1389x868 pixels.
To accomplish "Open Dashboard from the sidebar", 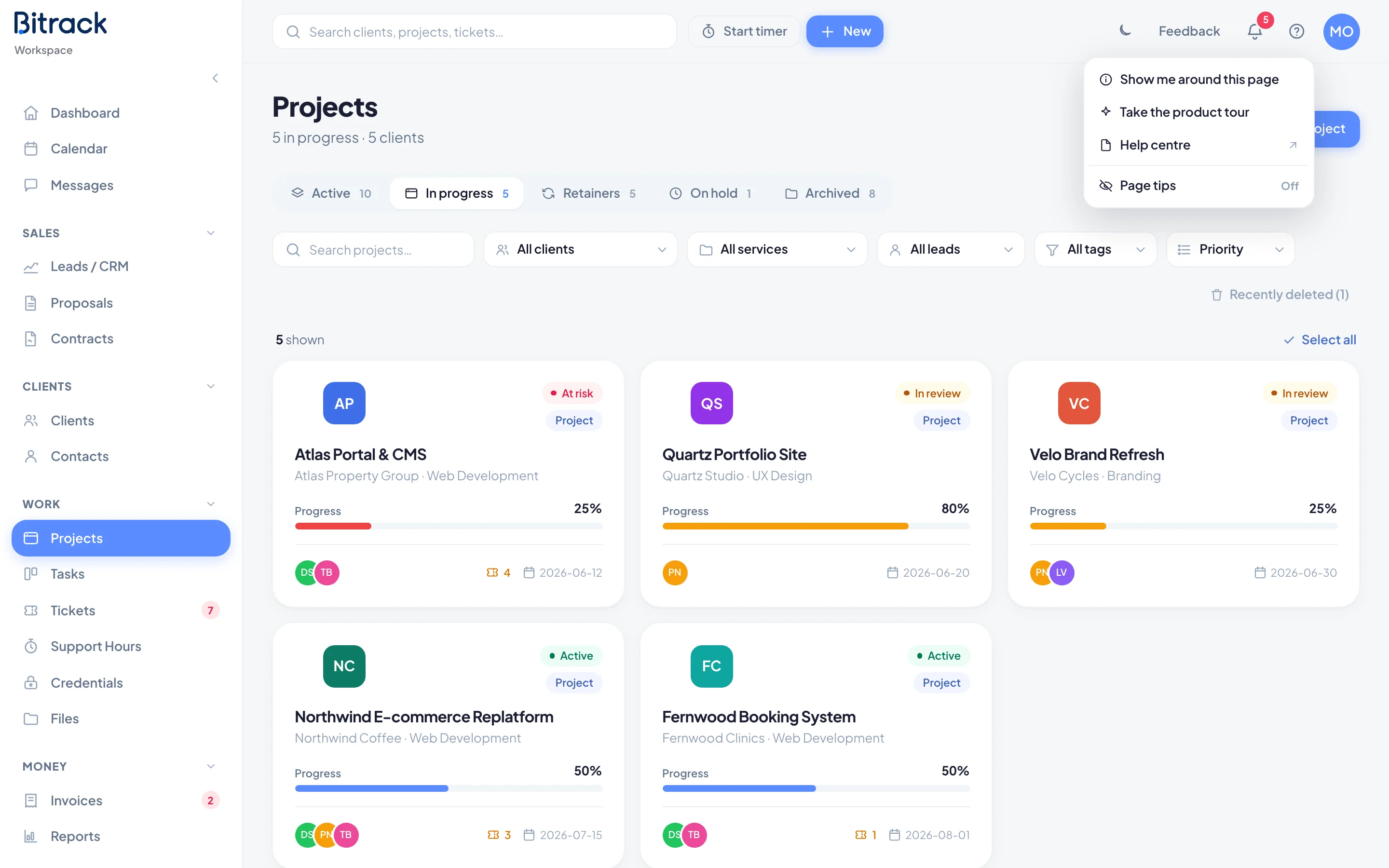I will [x=121, y=113].
